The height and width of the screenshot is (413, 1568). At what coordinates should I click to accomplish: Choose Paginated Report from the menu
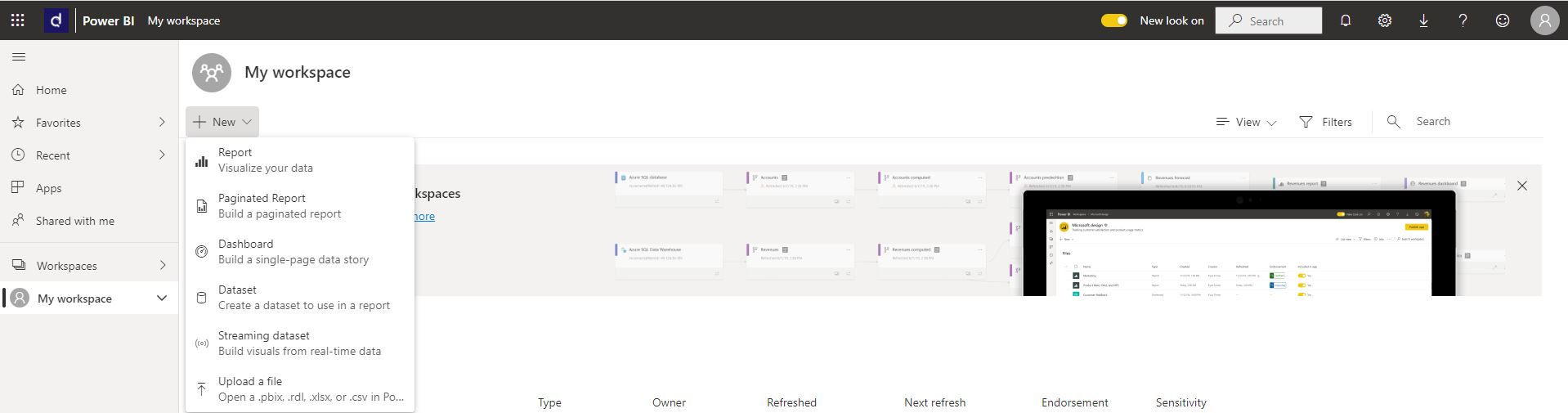tap(300, 206)
